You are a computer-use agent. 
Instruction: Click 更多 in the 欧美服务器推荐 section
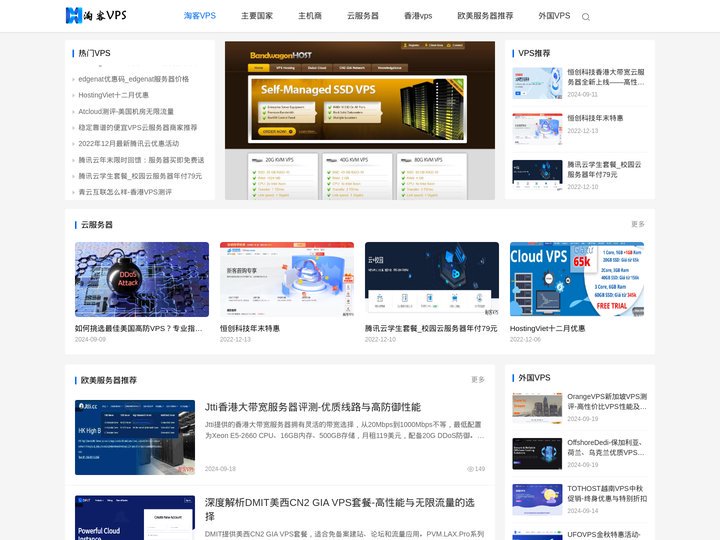[x=478, y=380]
